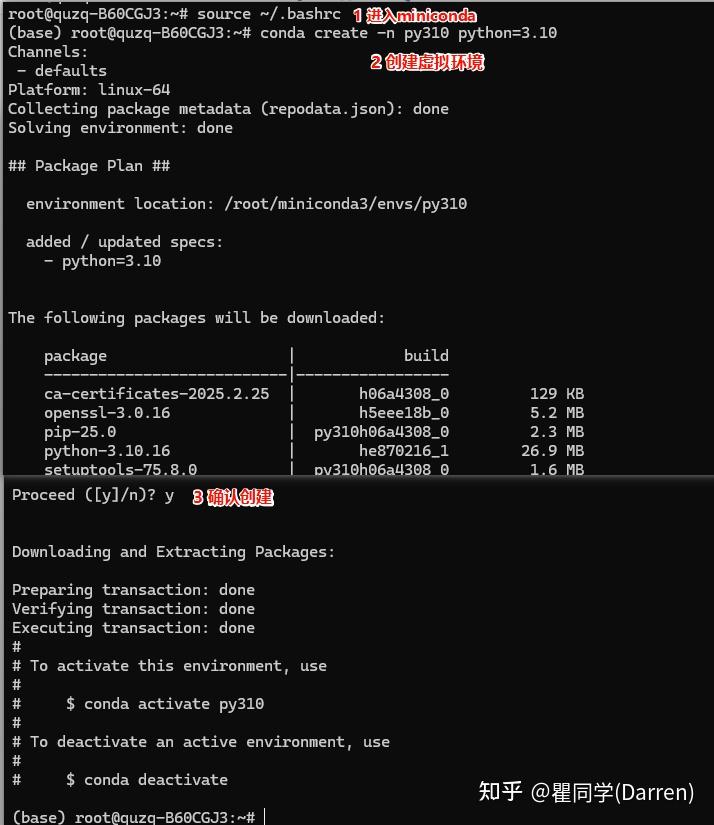Click the "## Package Plan ##" heading
The height and width of the screenshot is (825, 714).
pos(89,166)
